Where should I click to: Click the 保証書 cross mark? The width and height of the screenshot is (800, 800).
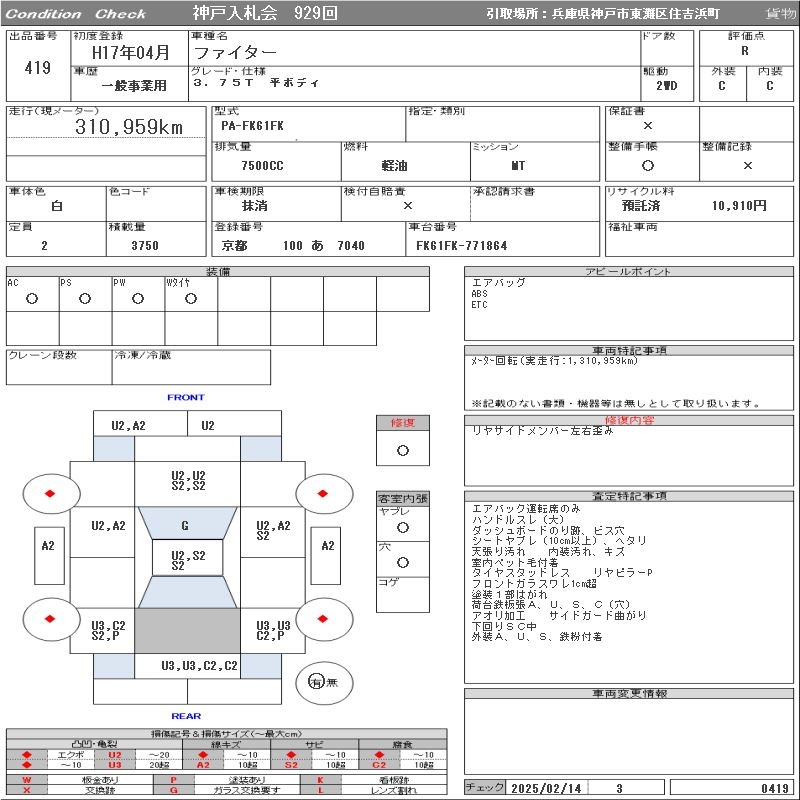[648, 126]
